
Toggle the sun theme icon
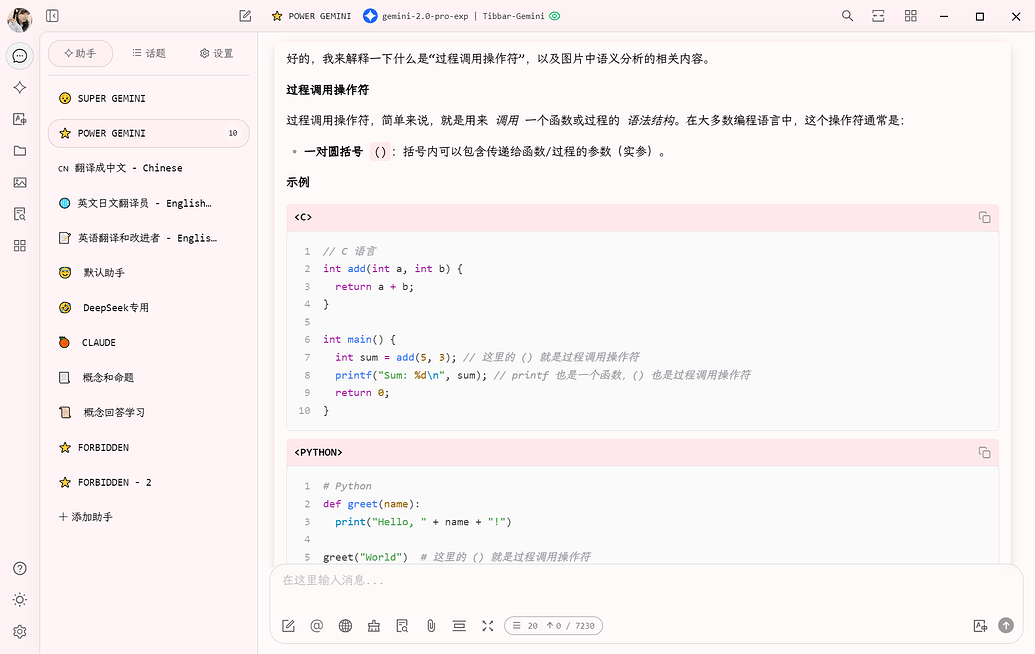[x=20, y=600]
